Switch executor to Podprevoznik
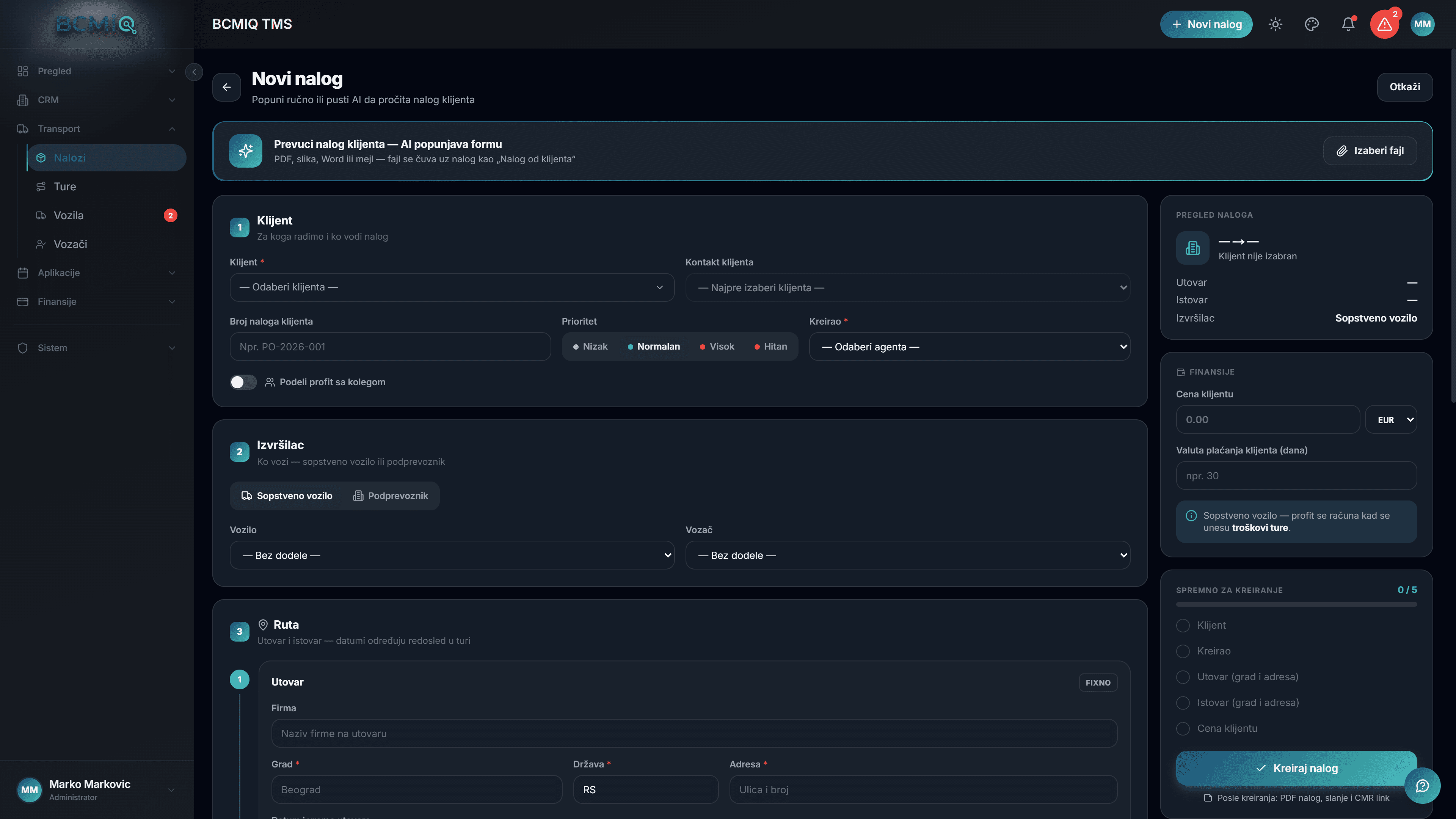The image size is (1456, 819). click(391, 496)
